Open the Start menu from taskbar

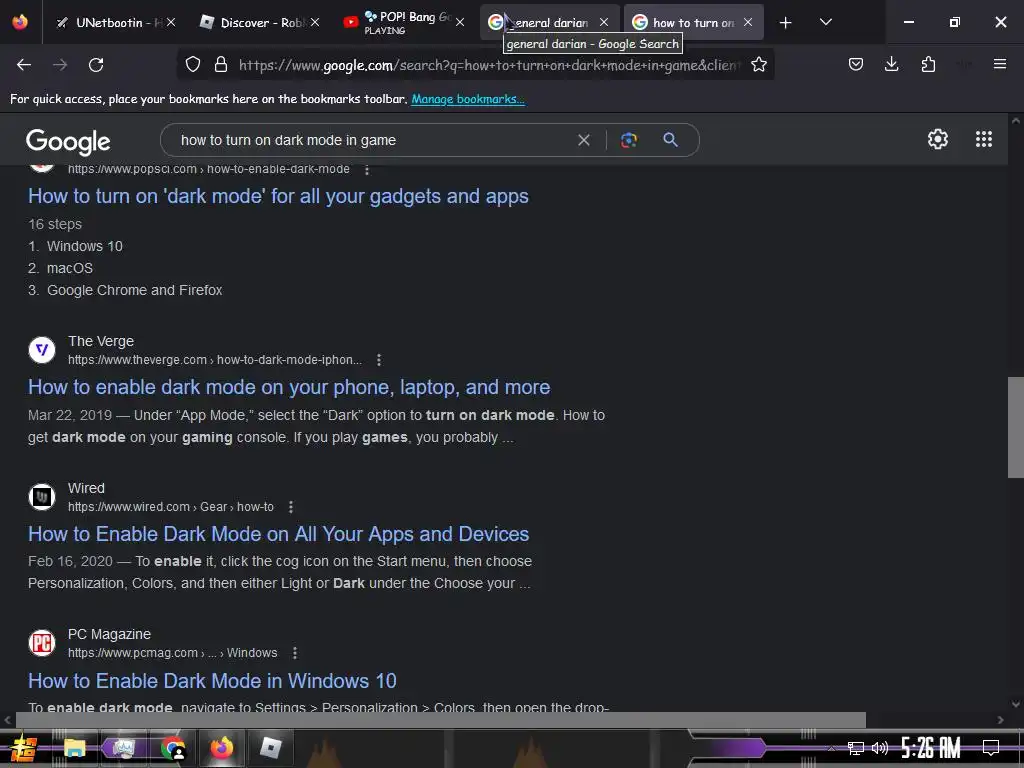tap(23, 748)
